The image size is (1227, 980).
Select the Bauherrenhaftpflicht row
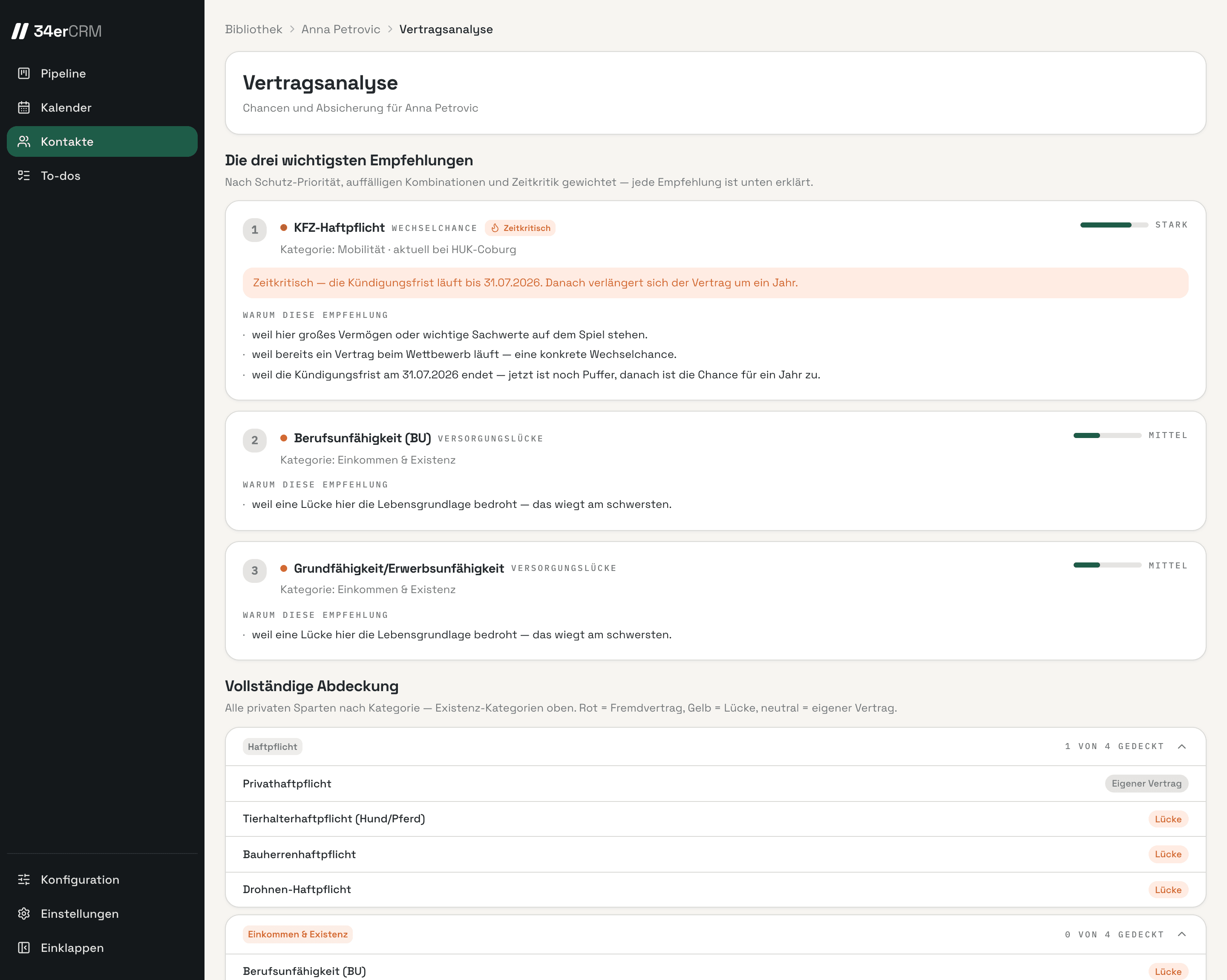(715, 854)
